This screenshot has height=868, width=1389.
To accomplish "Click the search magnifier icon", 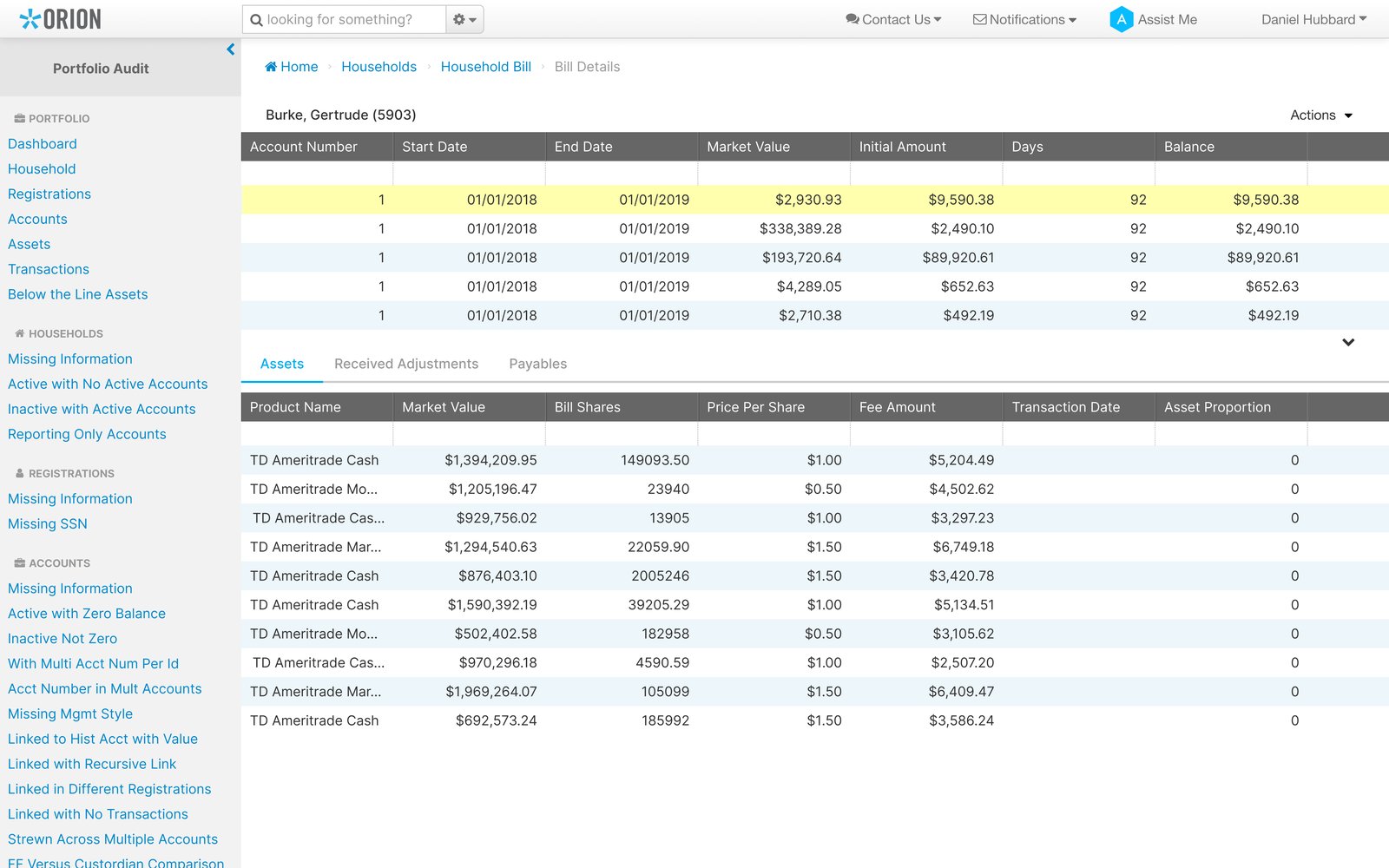I will click(x=256, y=19).
